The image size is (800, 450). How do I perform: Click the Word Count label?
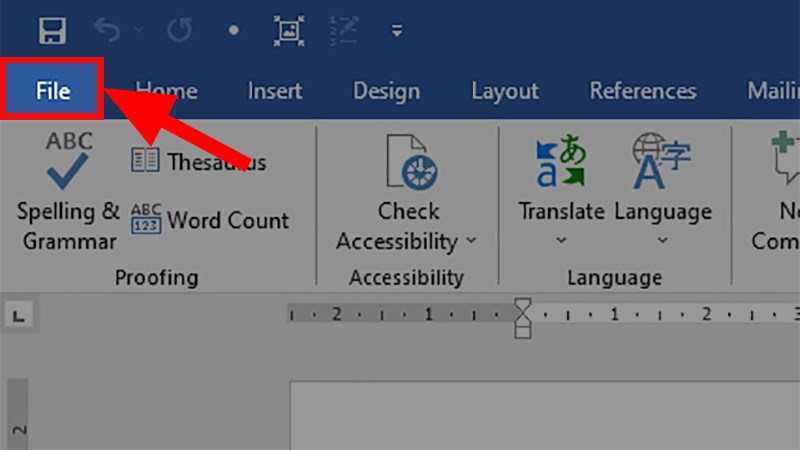[228, 220]
